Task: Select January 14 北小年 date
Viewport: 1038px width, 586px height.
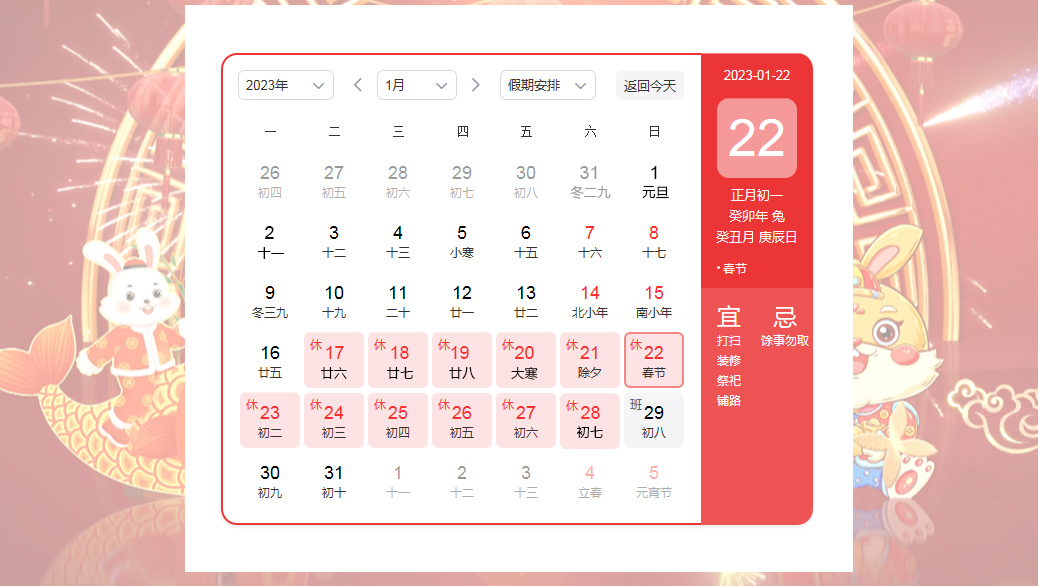Action: [590, 301]
